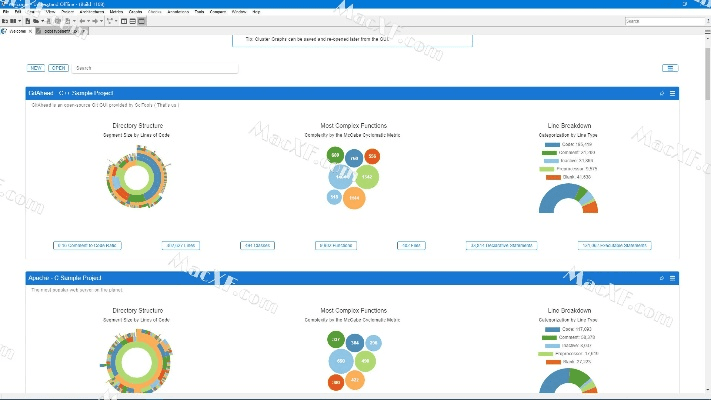
Task: Click the NEW project button
Action: [36, 68]
